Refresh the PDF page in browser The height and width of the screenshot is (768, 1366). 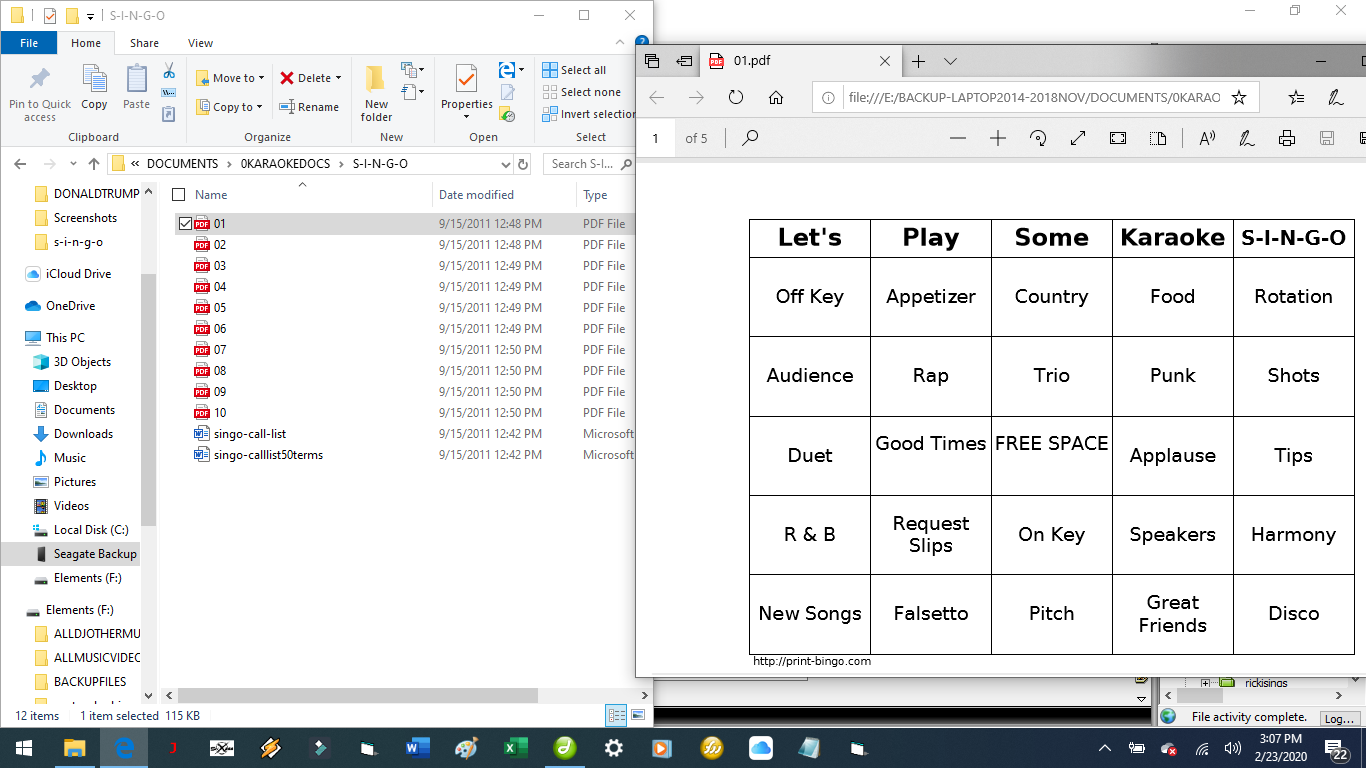[x=736, y=97]
